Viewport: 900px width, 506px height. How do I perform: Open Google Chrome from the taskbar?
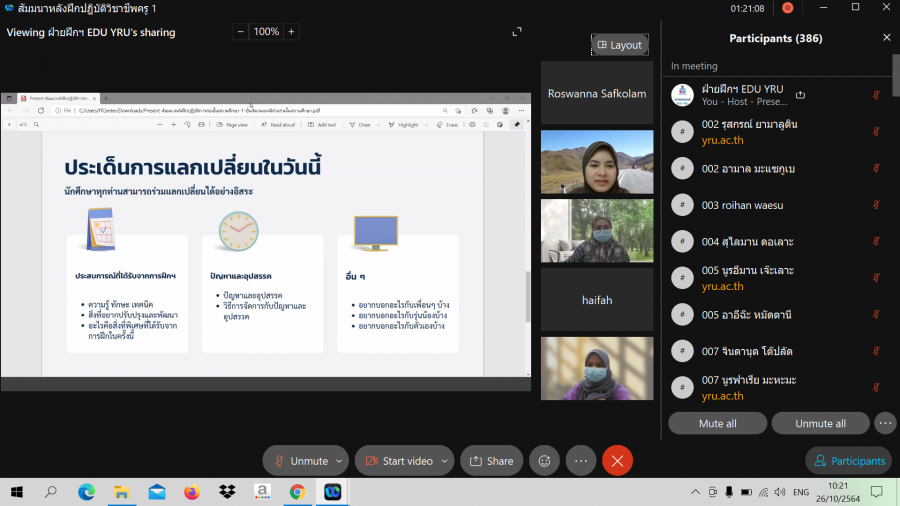tap(297, 492)
